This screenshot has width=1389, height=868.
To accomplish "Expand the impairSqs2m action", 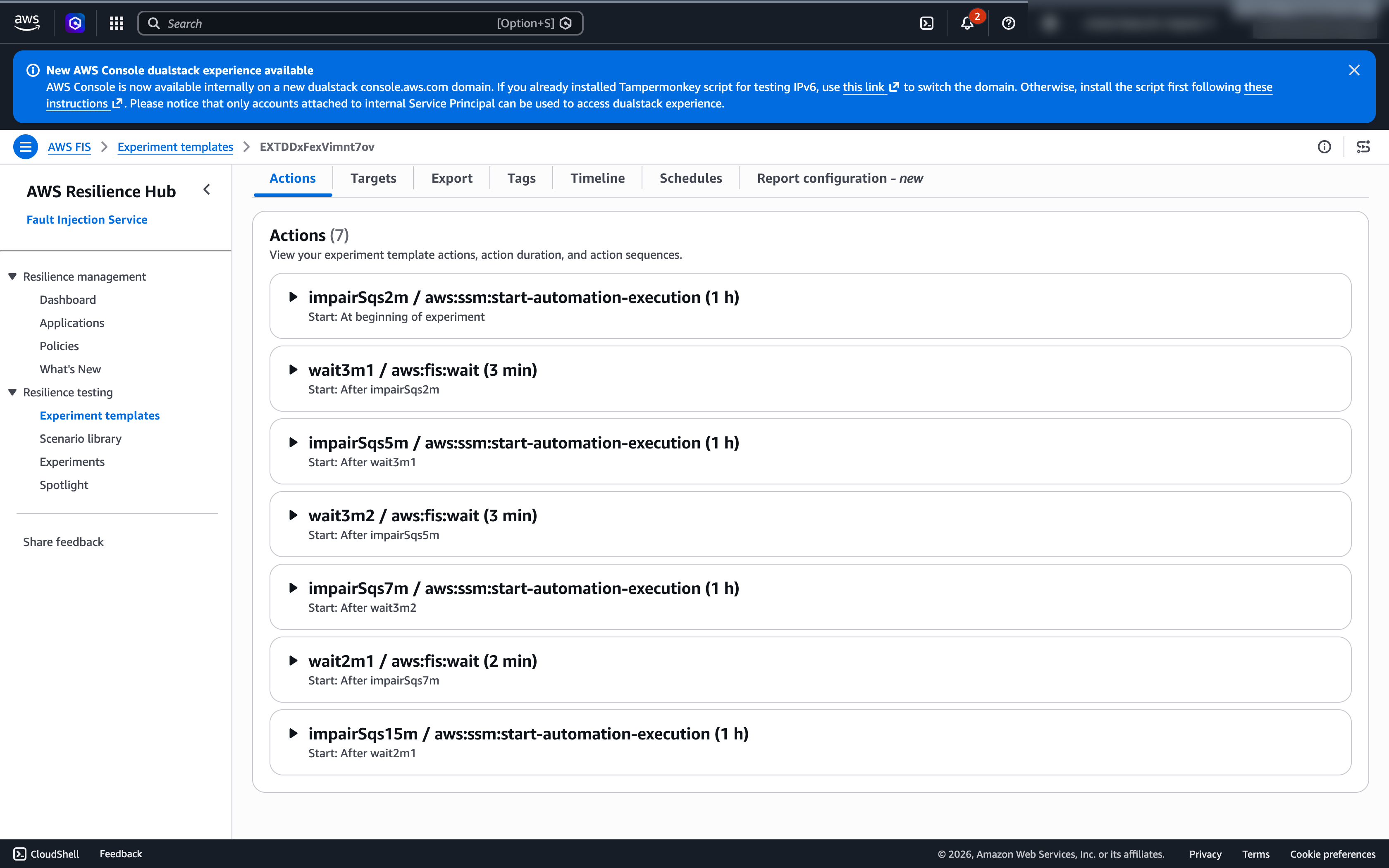I will 293,297.
